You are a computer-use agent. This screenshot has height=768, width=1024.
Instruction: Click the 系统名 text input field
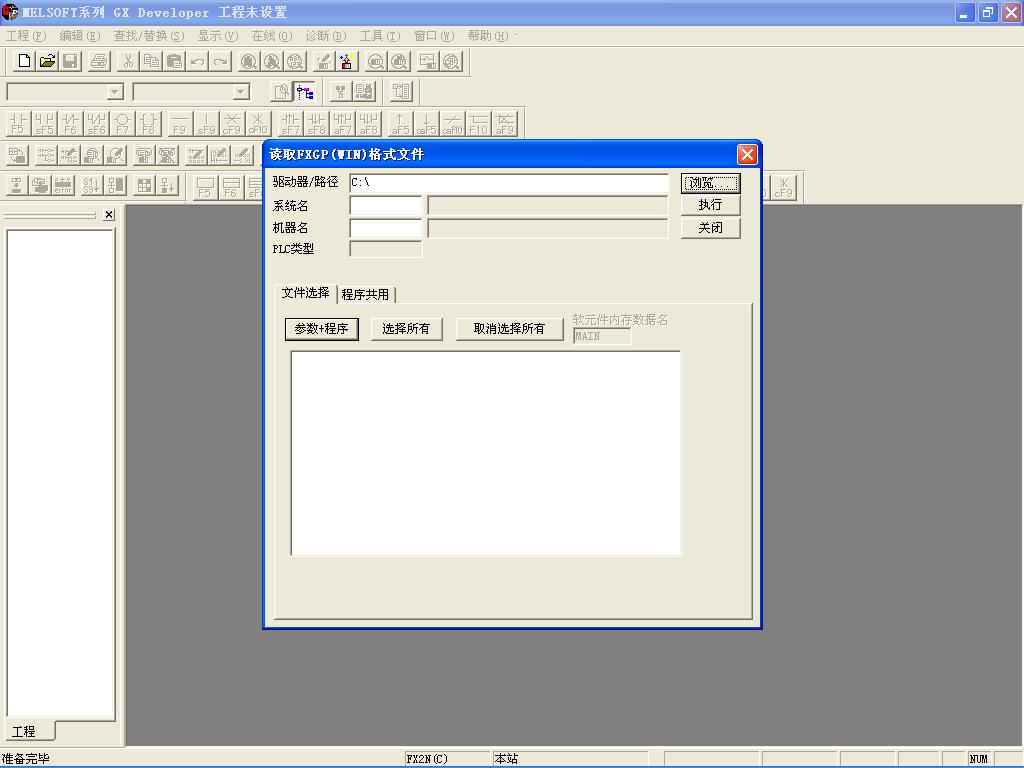tap(385, 206)
